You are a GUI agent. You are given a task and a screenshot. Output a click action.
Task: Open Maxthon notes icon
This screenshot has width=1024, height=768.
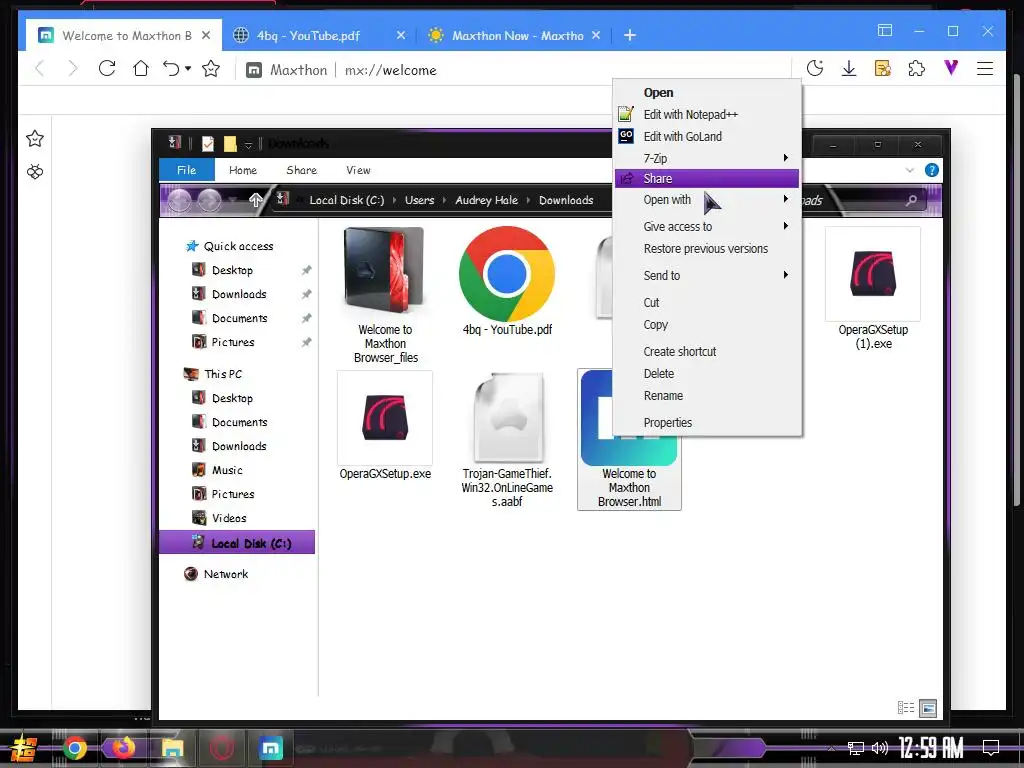pyautogui.click(x=883, y=69)
